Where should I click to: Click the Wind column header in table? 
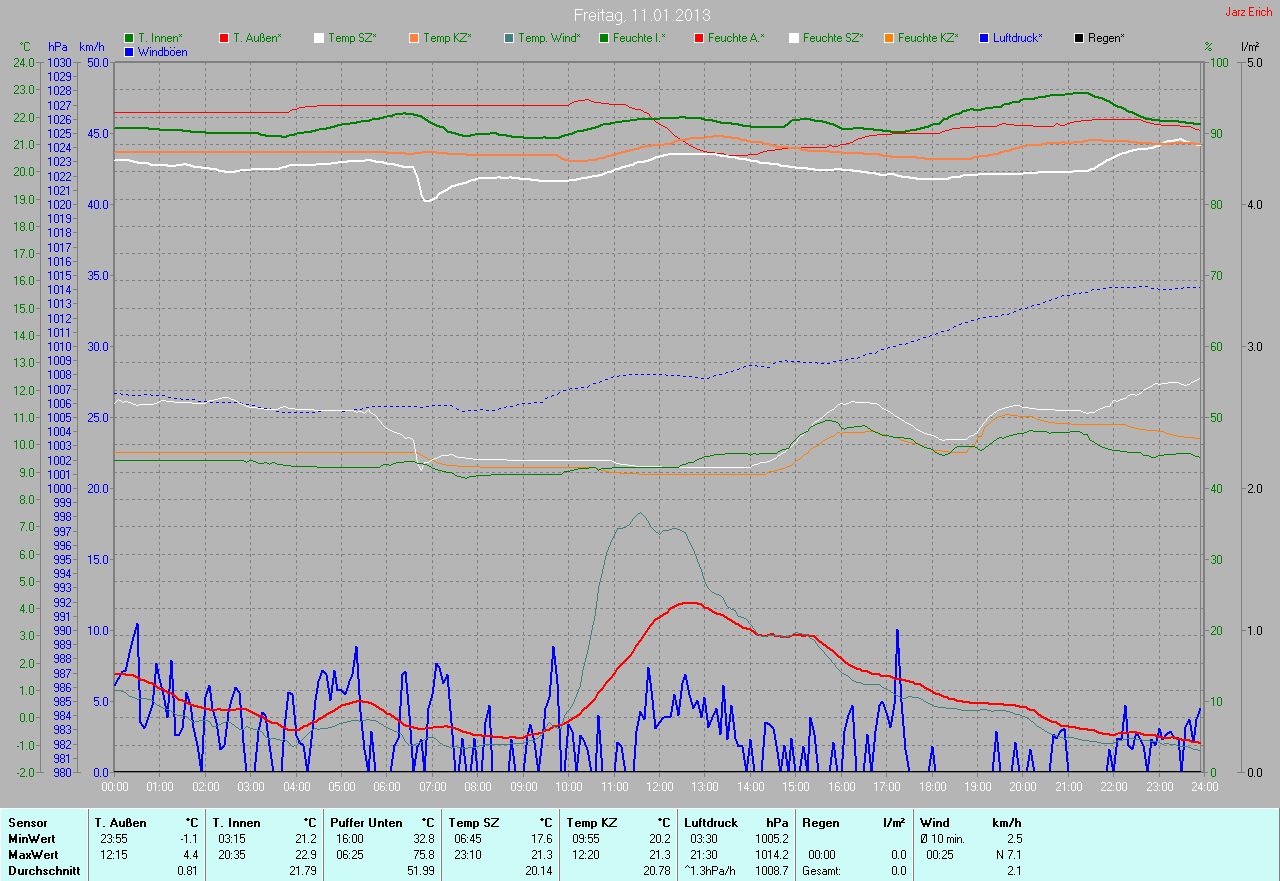coord(934,823)
